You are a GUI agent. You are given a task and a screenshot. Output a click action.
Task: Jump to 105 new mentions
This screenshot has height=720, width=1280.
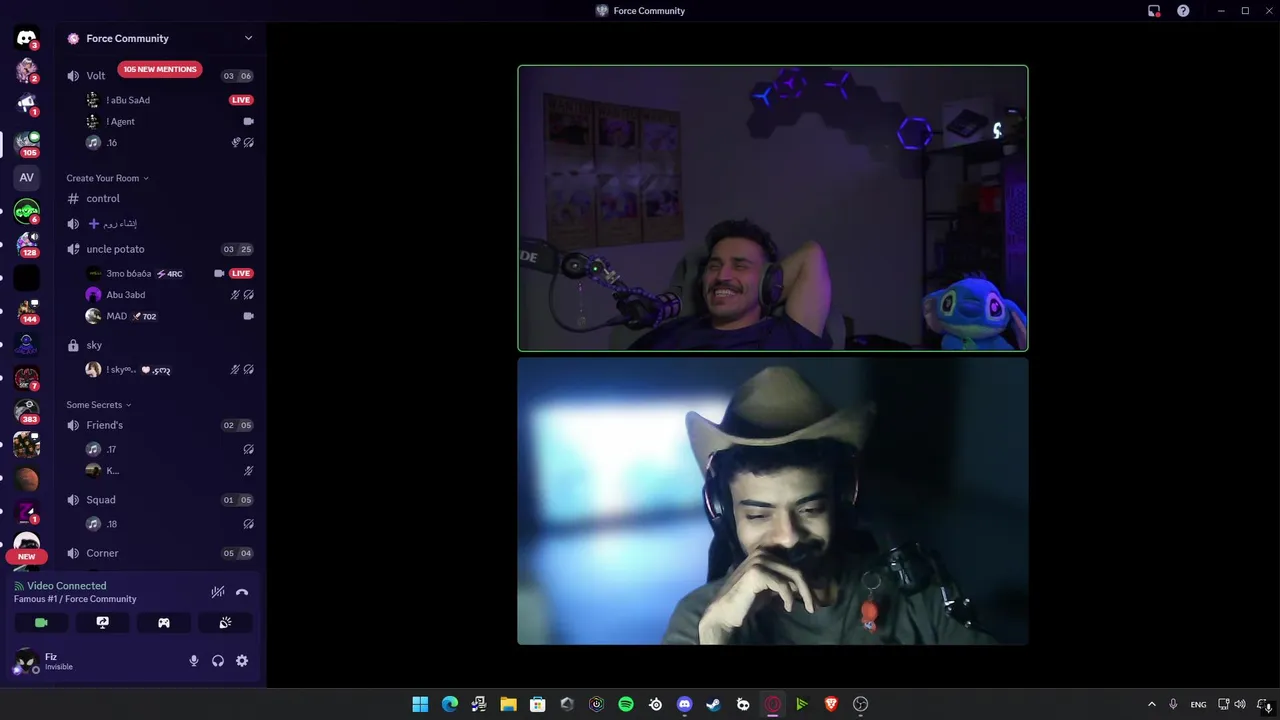tap(160, 70)
